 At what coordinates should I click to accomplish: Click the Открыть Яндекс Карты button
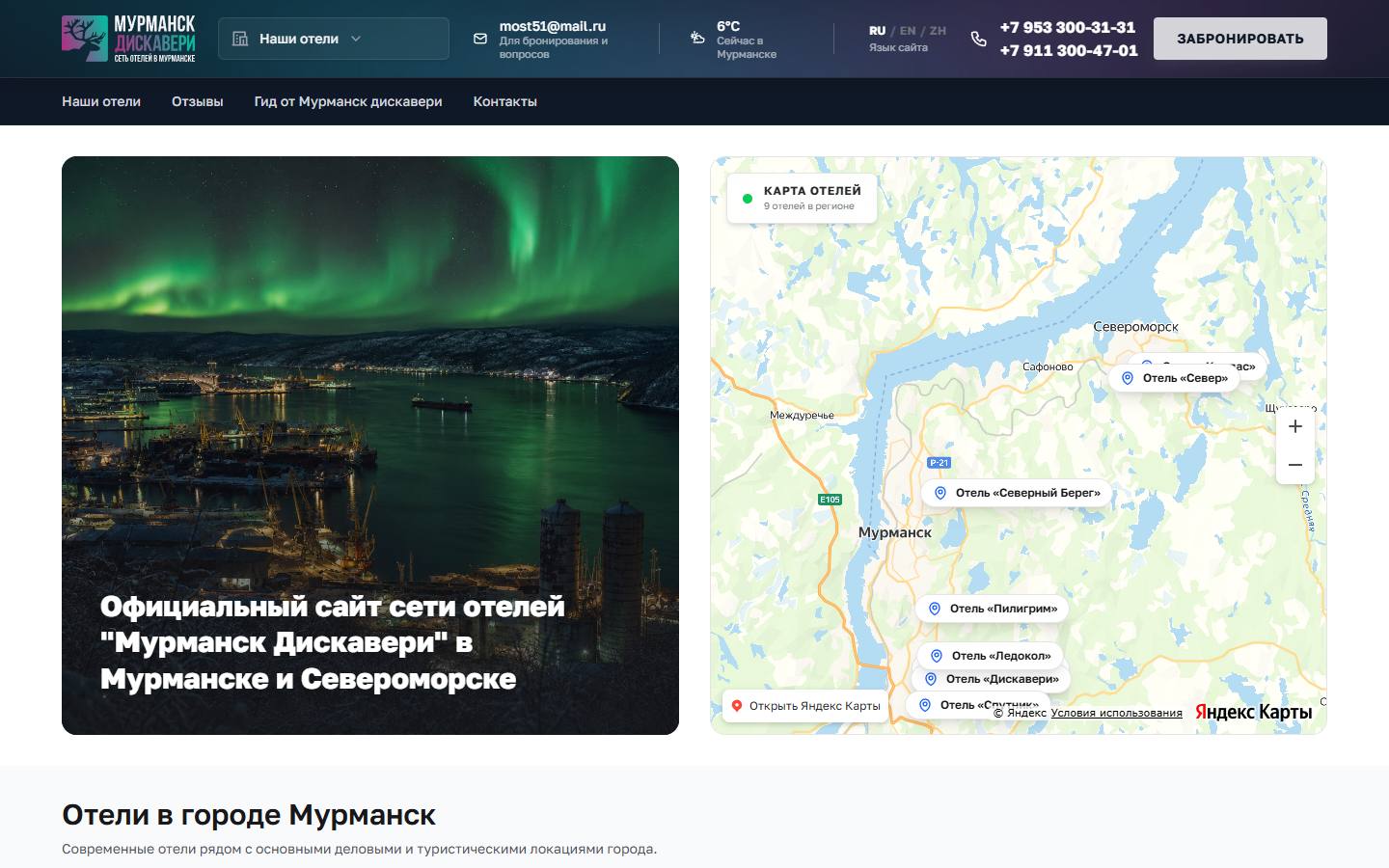click(x=805, y=706)
